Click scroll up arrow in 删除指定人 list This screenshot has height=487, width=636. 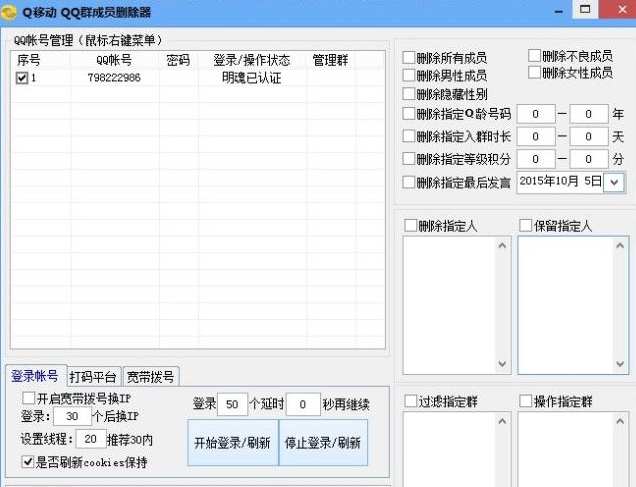(502, 245)
